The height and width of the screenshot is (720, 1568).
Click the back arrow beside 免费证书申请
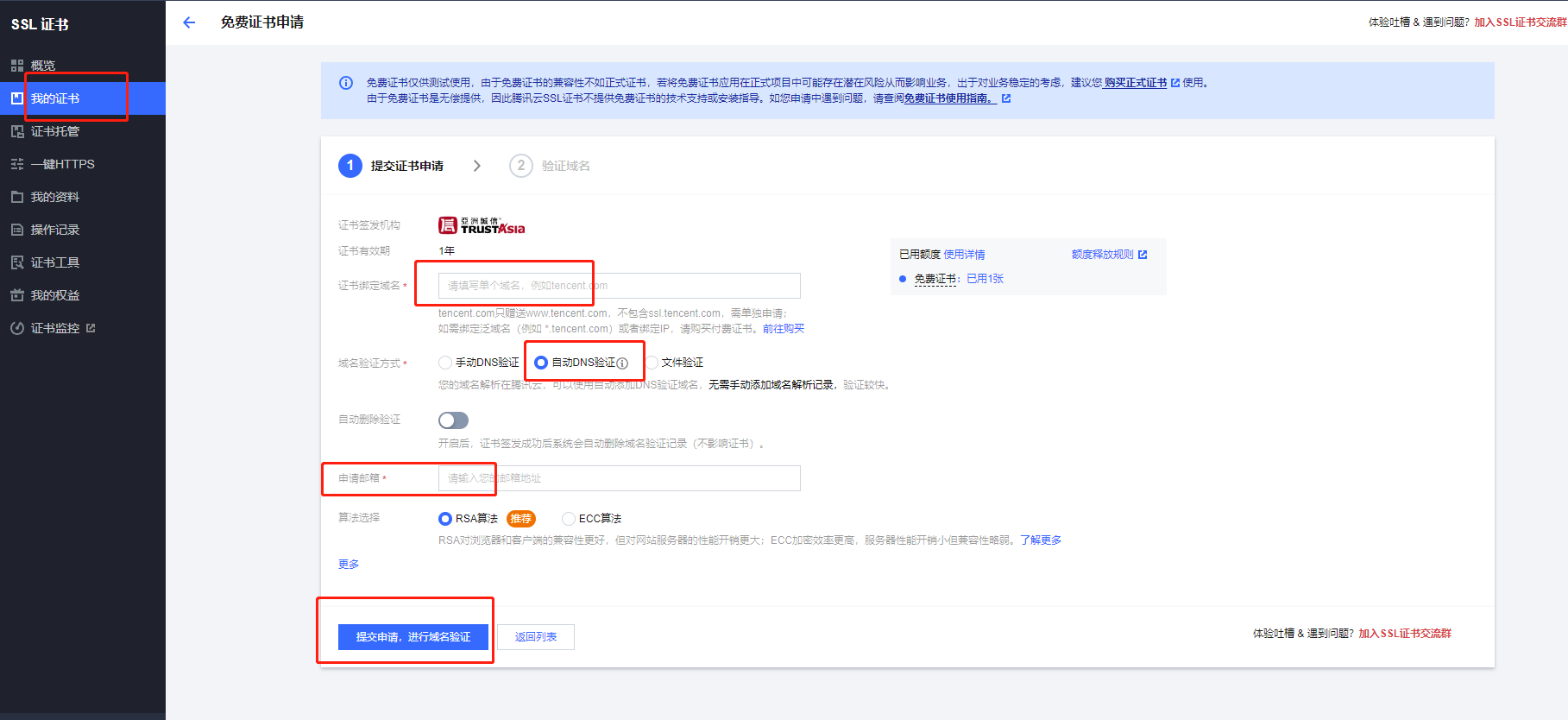point(189,22)
